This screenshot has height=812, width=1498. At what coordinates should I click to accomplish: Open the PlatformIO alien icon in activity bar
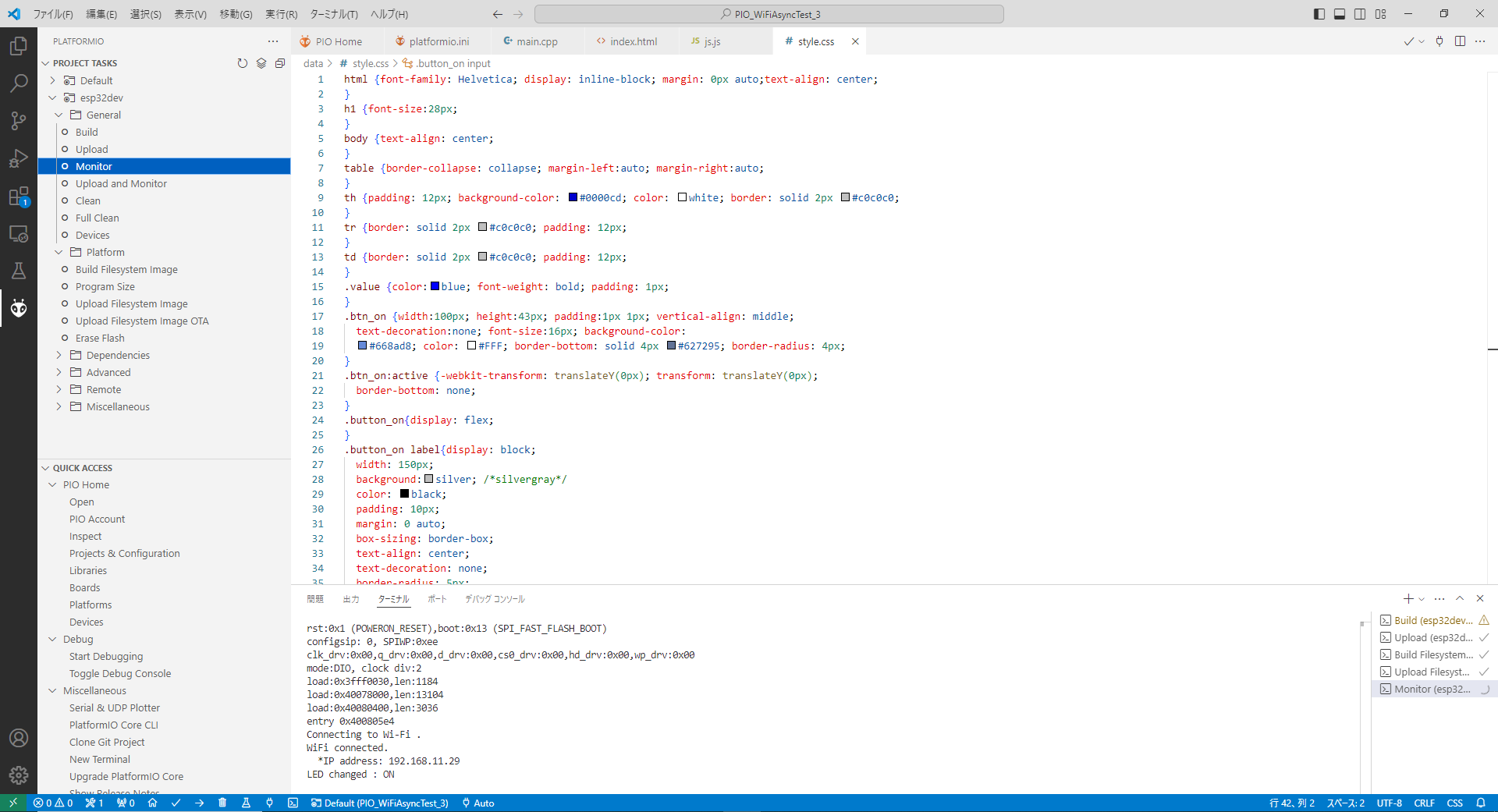[x=19, y=308]
